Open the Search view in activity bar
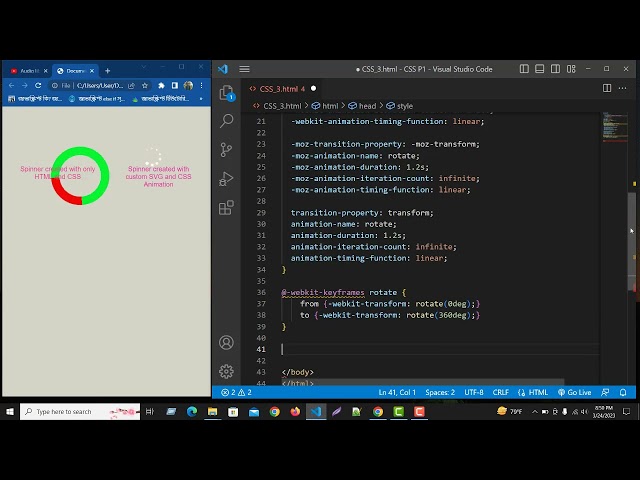The width and height of the screenshot is (640, 480). (x=227, y=121)
